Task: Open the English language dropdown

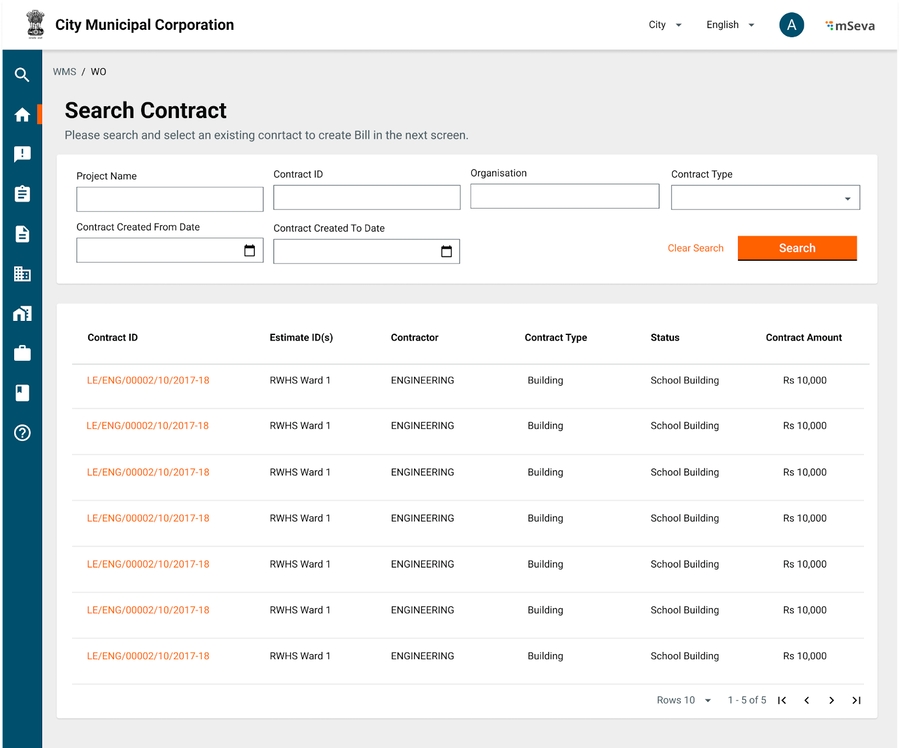Action: click(x=730, y=25)
